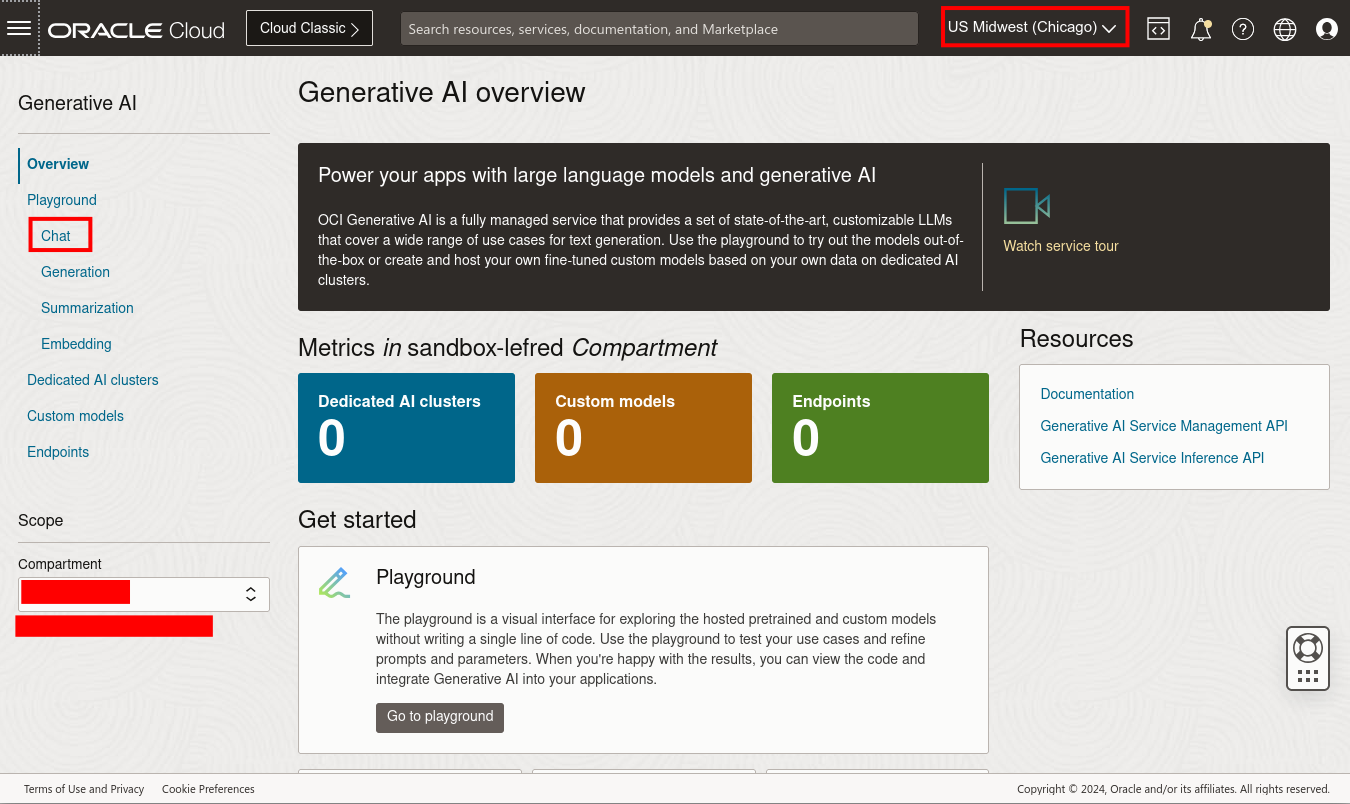This screenshot has height=804, width=1350.
Task: Open Cookie Preferences in the footer
Action: coord(208,789)
